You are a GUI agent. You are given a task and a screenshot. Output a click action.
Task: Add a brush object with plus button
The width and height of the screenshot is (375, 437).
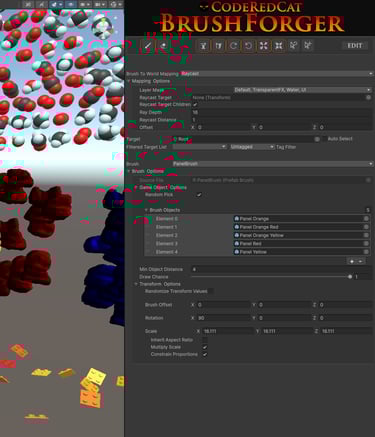pos(352,261)
